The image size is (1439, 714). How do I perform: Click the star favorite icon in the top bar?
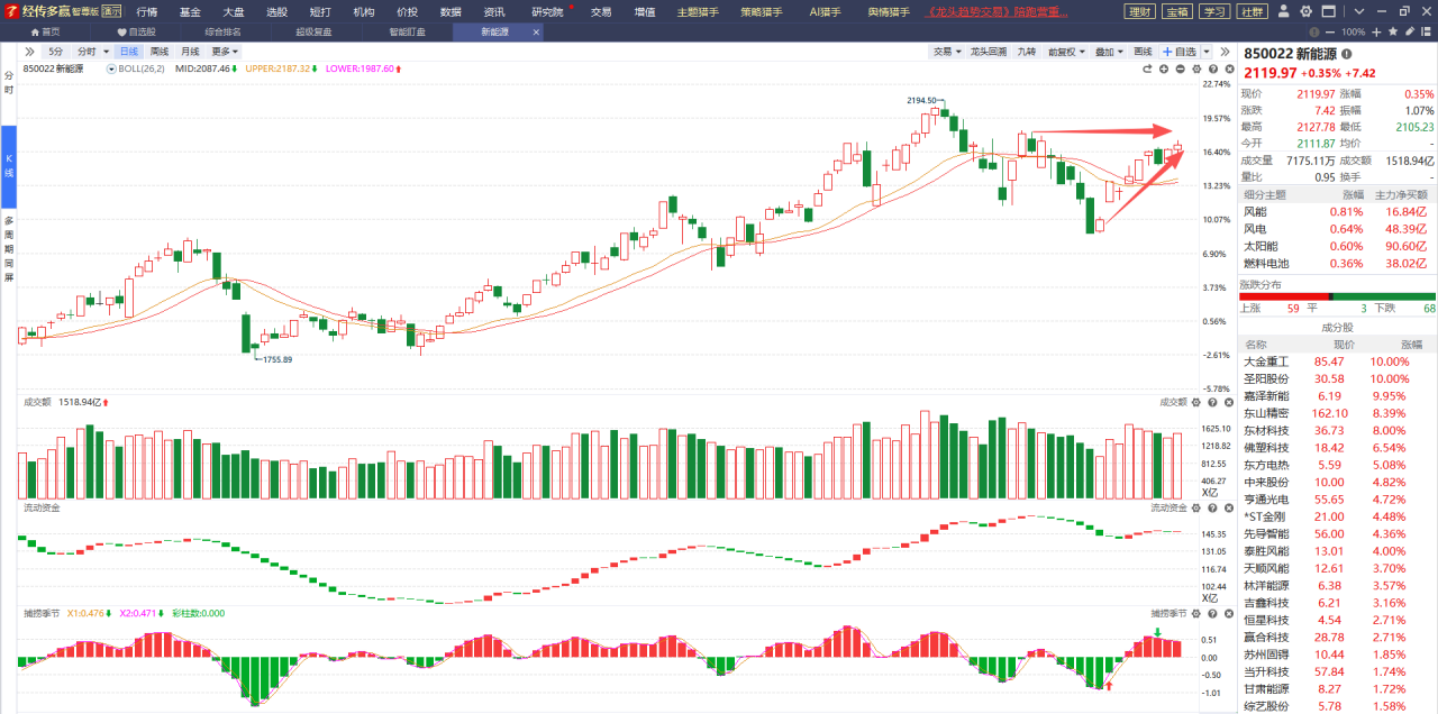pyautogui.click(x=1393, y=32)
